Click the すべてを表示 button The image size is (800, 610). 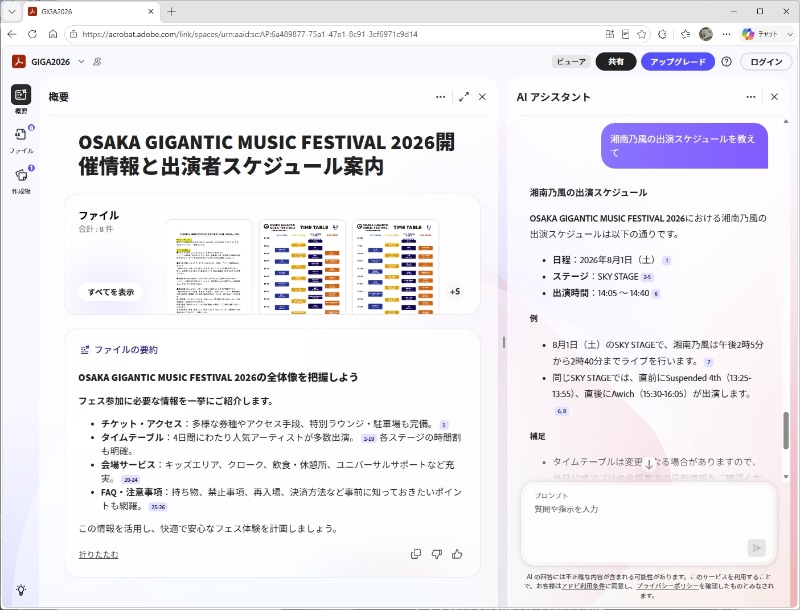111,292
